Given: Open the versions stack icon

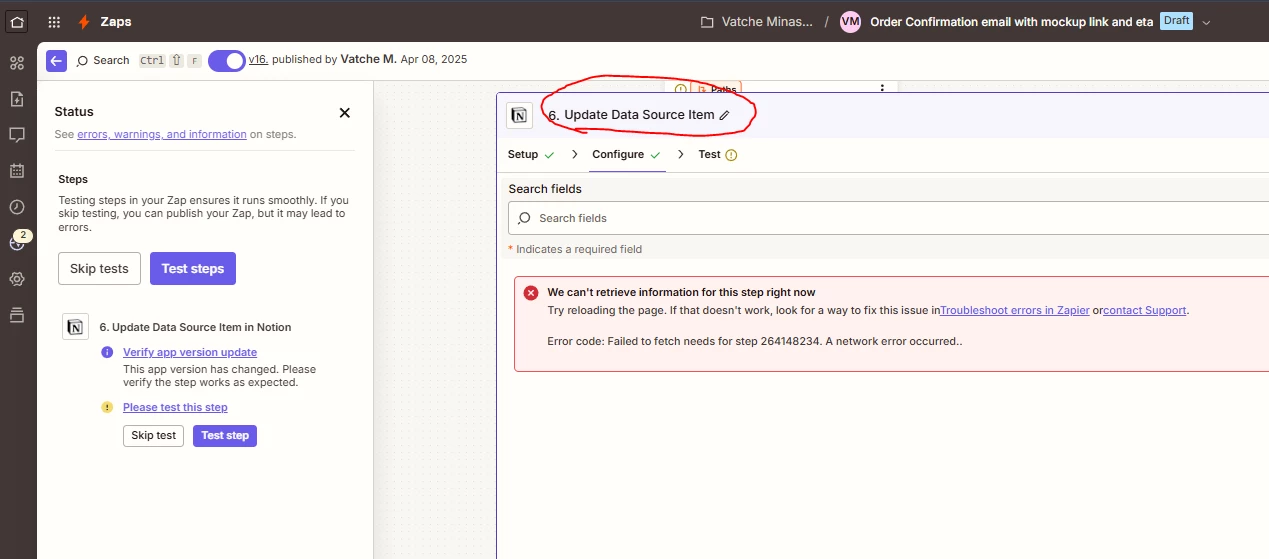Looking at the screenshot, I should [x=17, y=315].
